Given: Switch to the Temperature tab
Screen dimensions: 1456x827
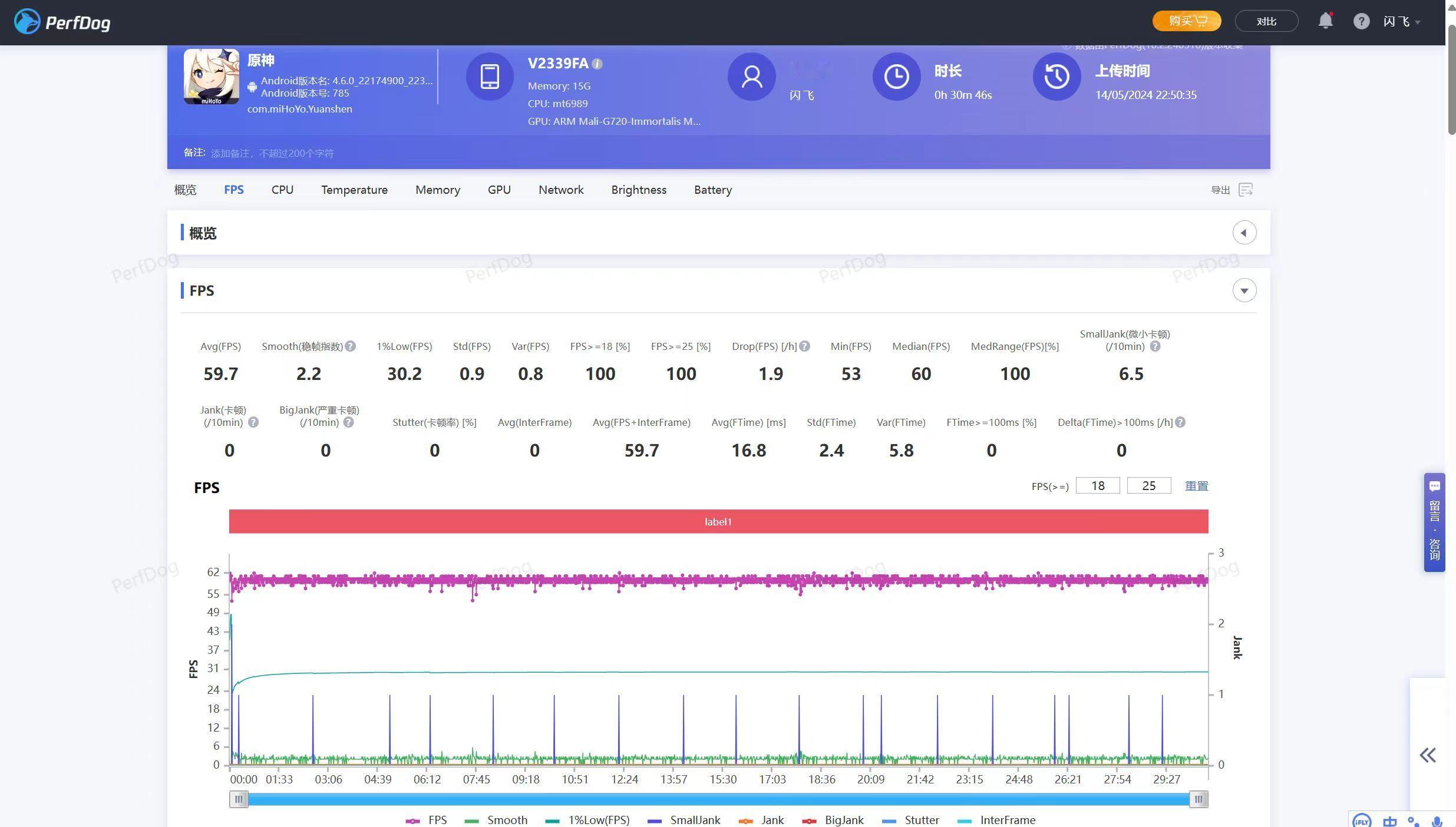Looking at the screenshot, I should (x=354, y=190).
